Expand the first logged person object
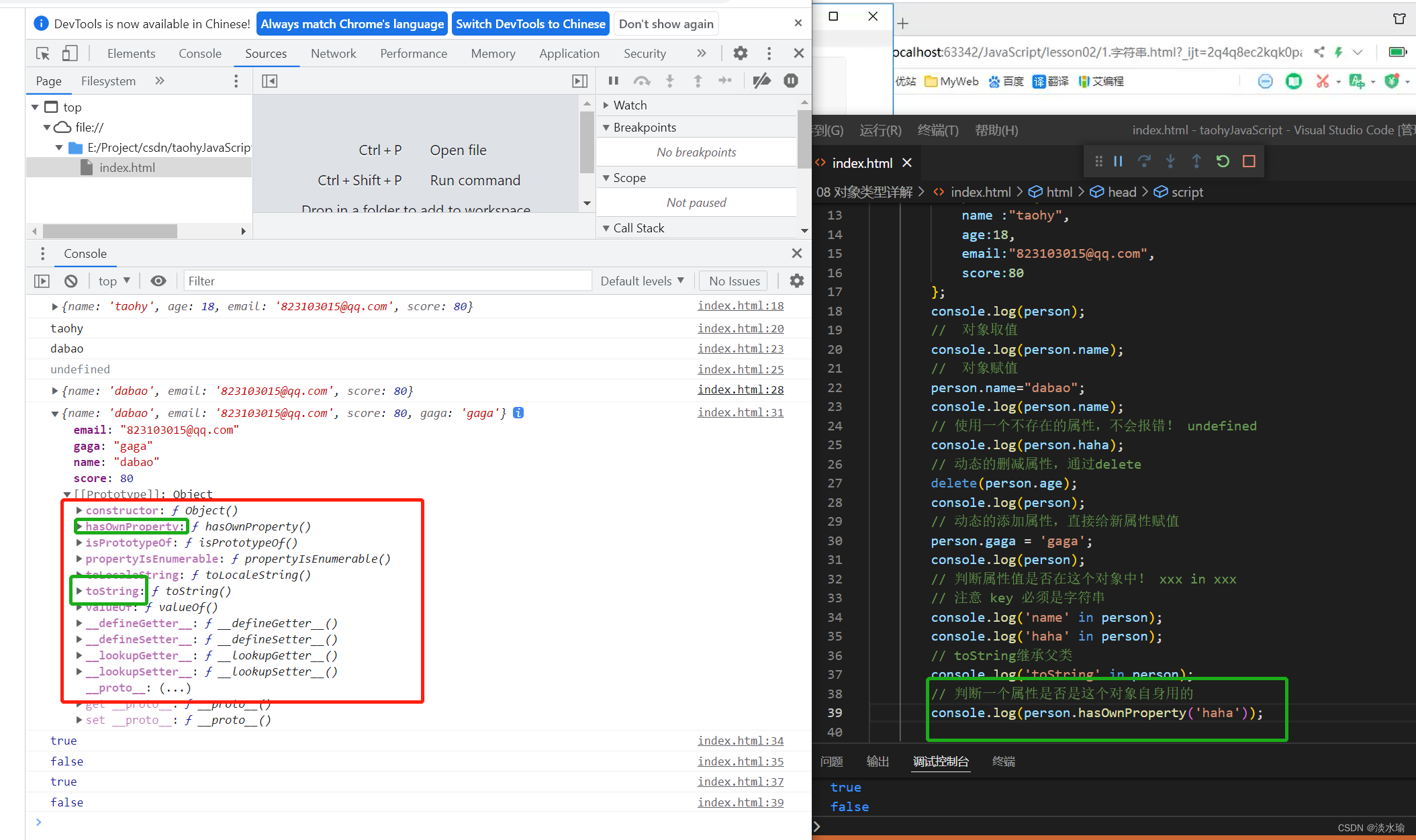This screenshot has width=1416, height=840. click(55, 306)
